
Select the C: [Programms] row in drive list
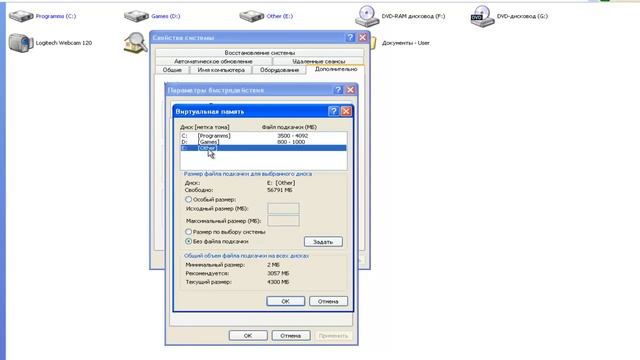click(x=263, y=136)
